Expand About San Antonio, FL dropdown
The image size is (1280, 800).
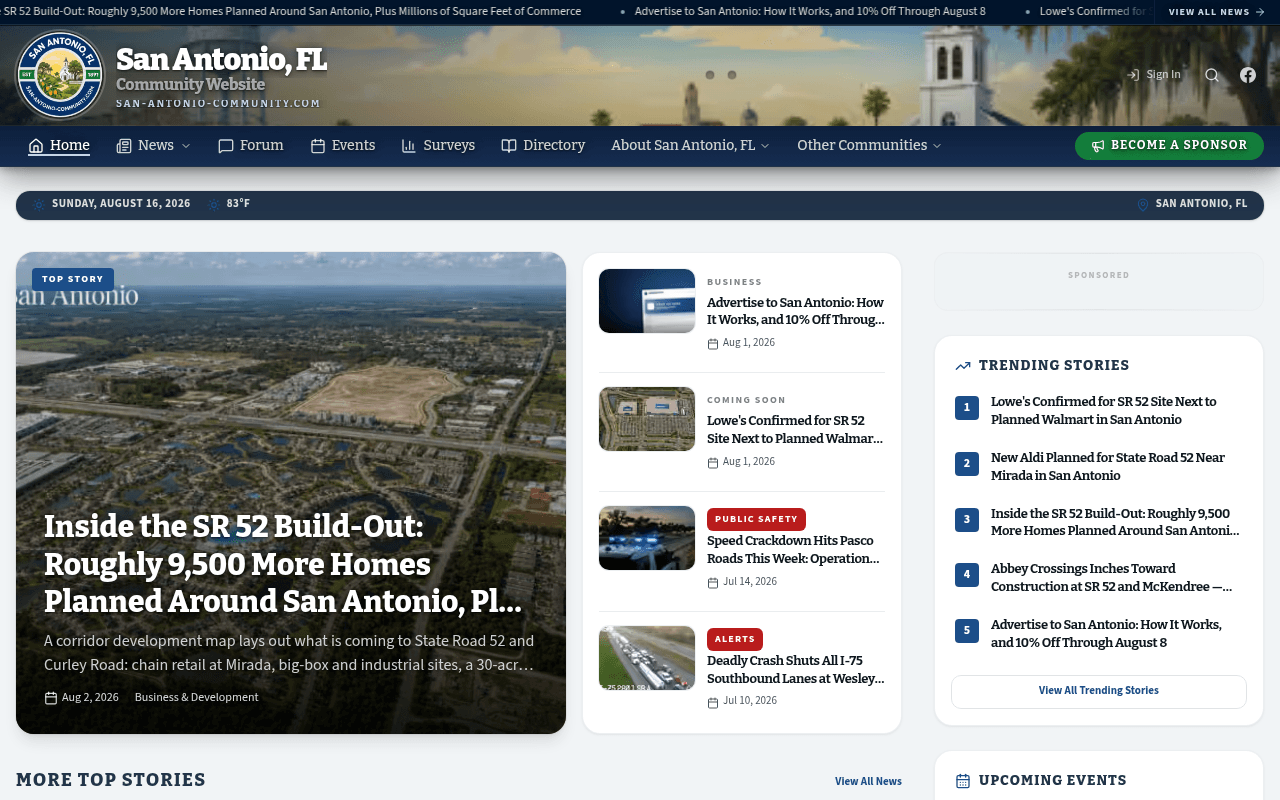[691, 146]
